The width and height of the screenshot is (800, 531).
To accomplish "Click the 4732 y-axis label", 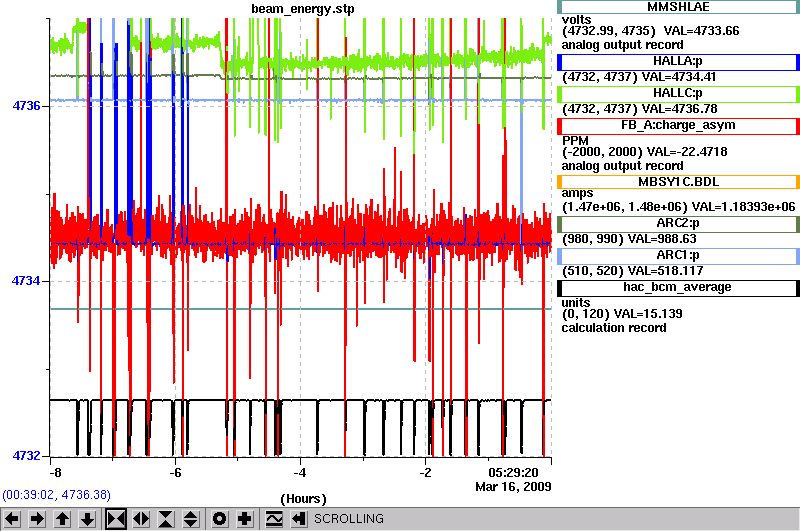I will (x=27, y=456).
